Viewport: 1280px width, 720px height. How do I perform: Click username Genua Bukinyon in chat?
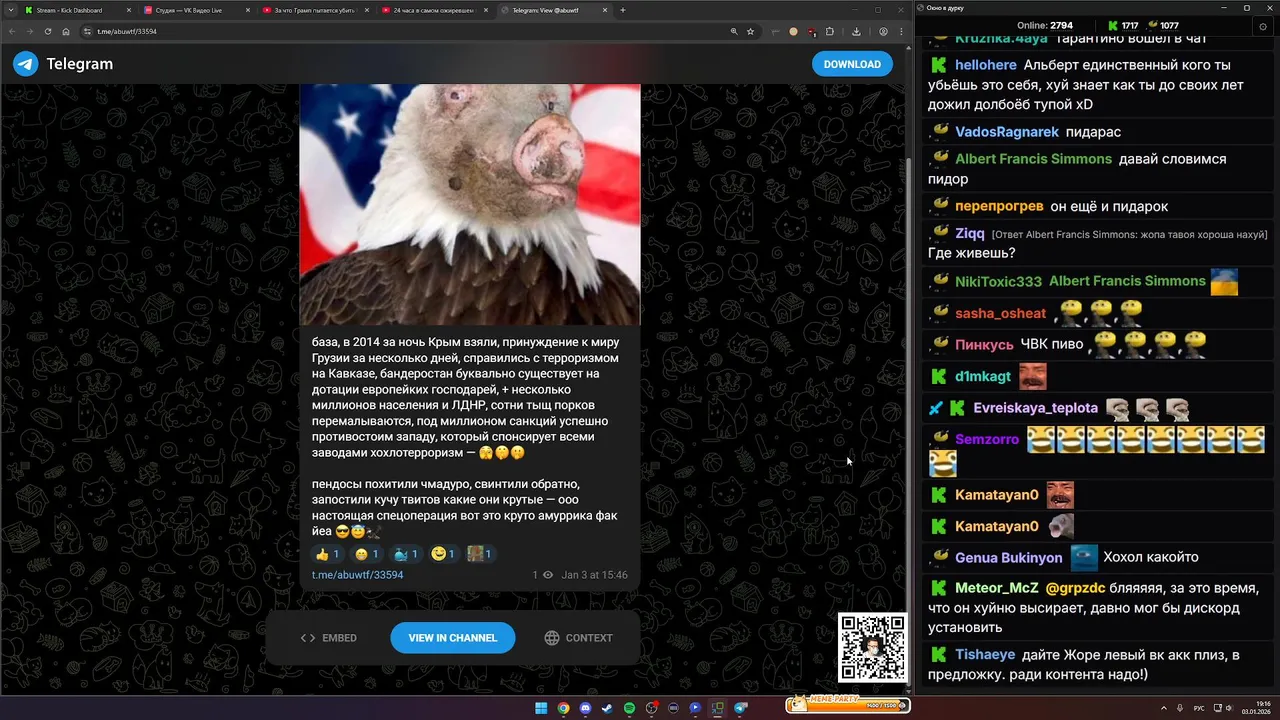click(x=1009, y=557)
